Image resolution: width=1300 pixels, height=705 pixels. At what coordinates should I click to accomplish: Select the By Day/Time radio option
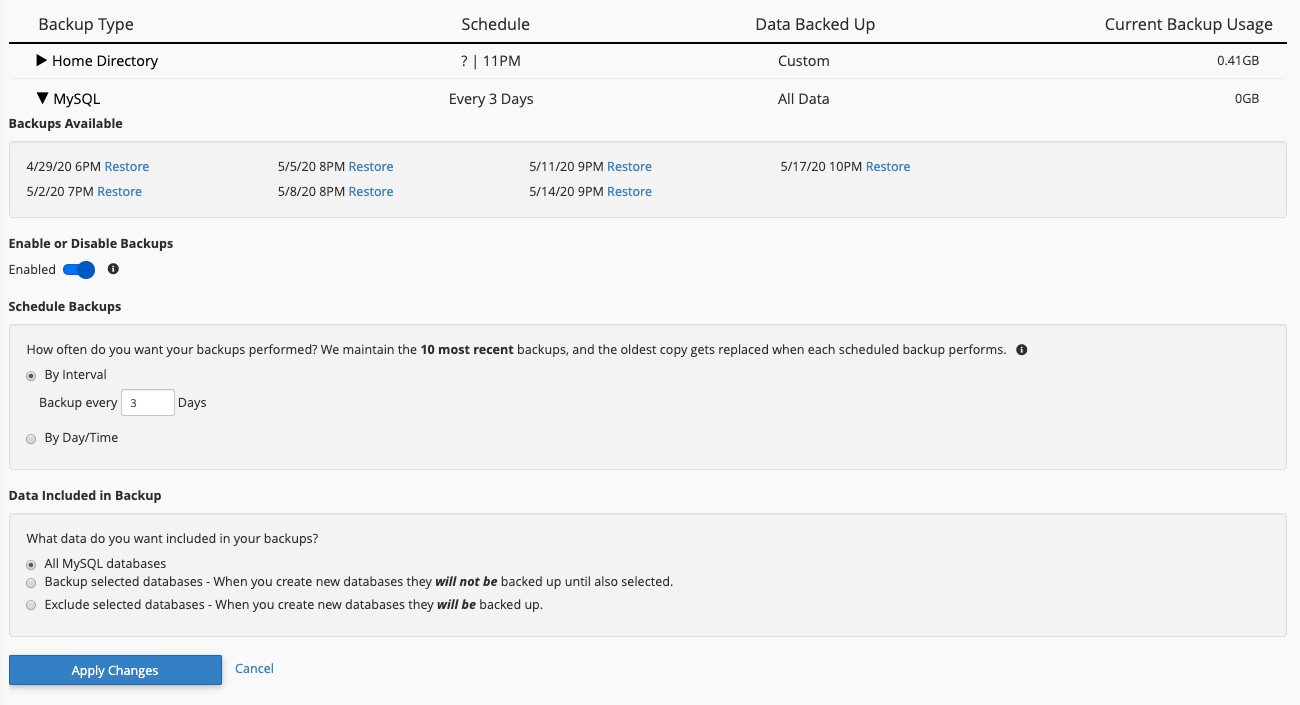tap(31, 438)
